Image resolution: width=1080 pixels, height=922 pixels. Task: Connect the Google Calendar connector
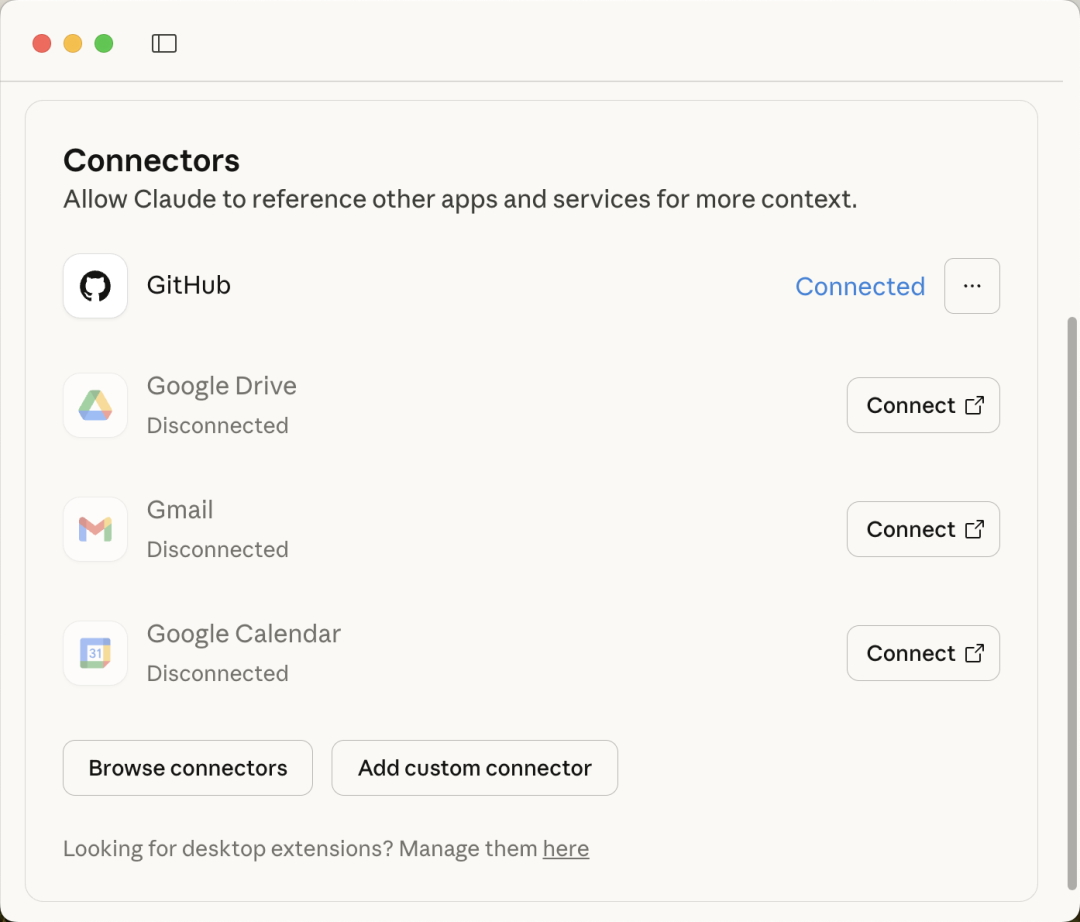923,653
